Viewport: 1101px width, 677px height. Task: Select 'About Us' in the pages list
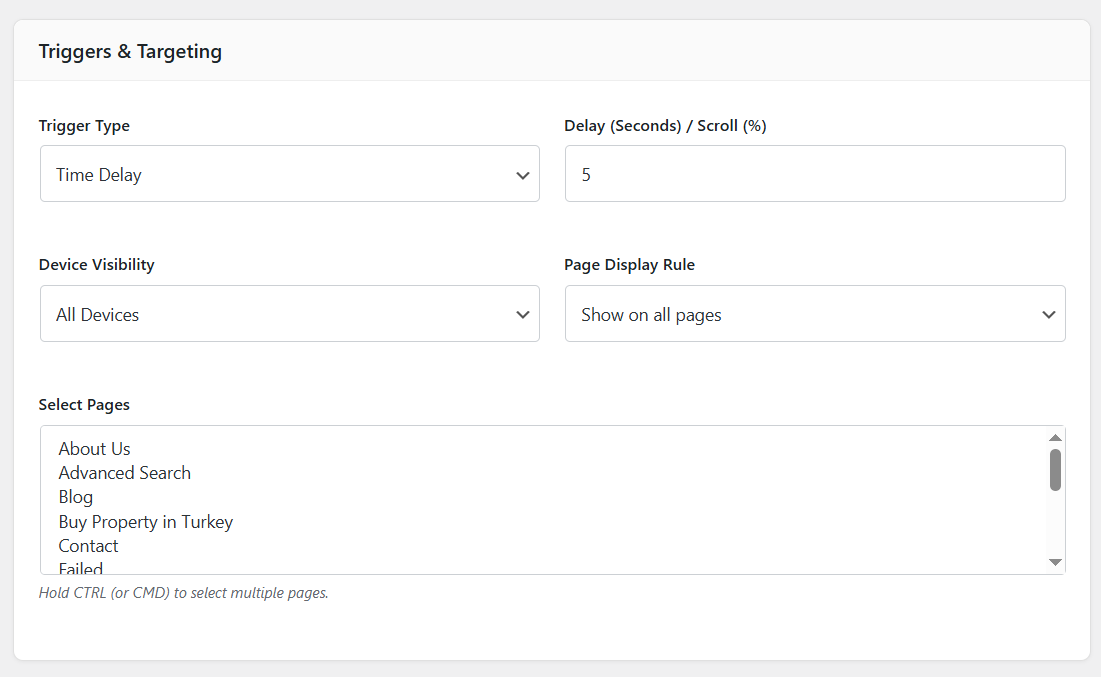pos(94,448)
